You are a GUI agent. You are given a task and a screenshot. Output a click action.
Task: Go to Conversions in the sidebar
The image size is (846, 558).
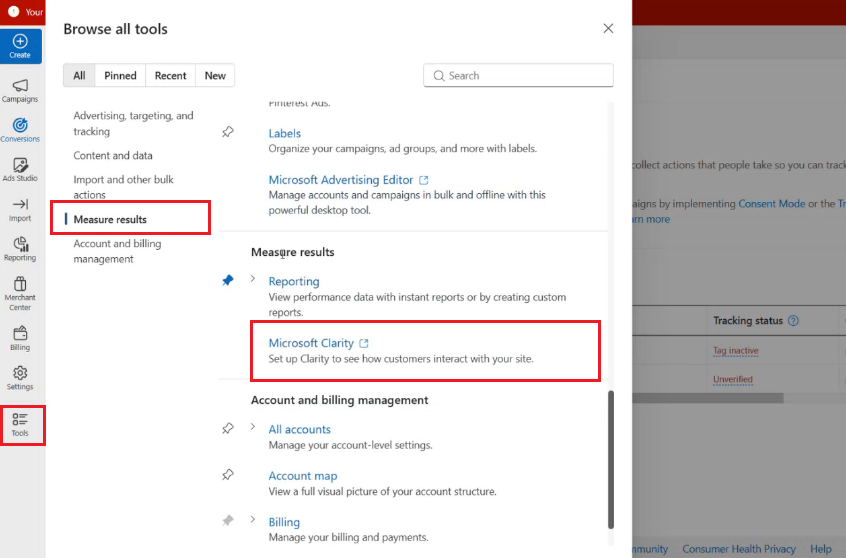click(x=20, y=130)
